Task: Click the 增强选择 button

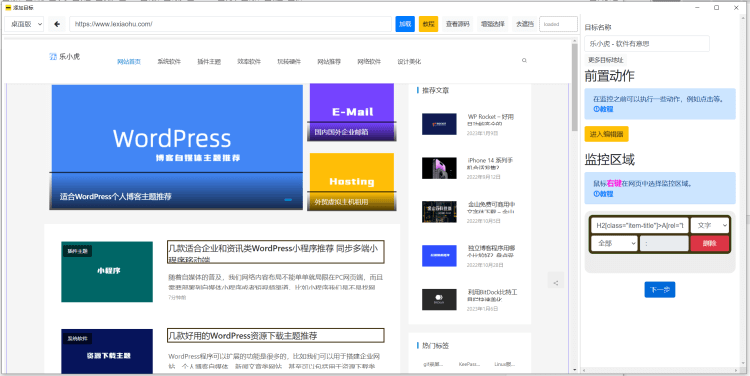Action: coord(493,24)
